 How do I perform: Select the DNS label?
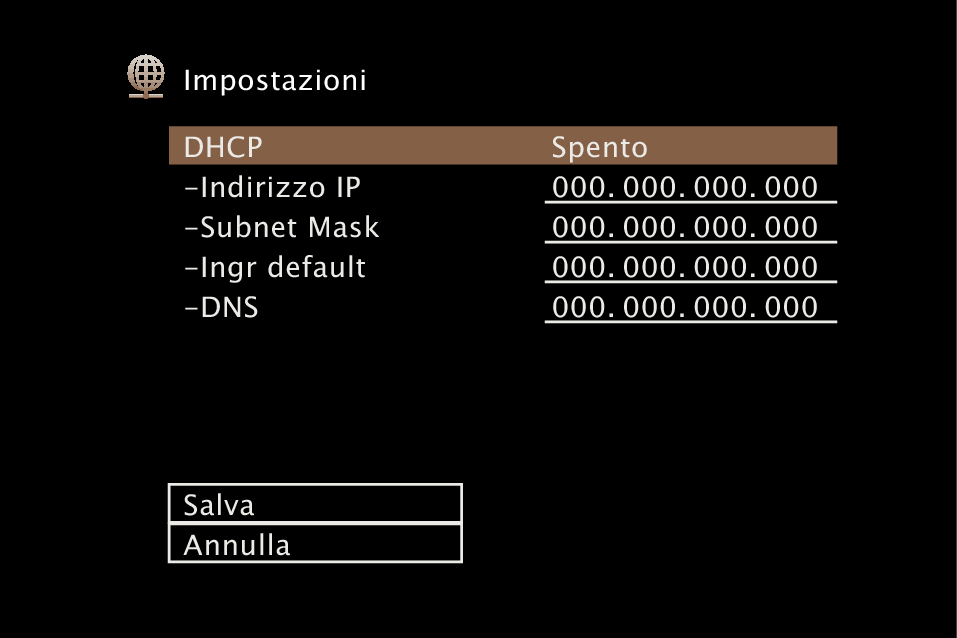click(221, 307)
